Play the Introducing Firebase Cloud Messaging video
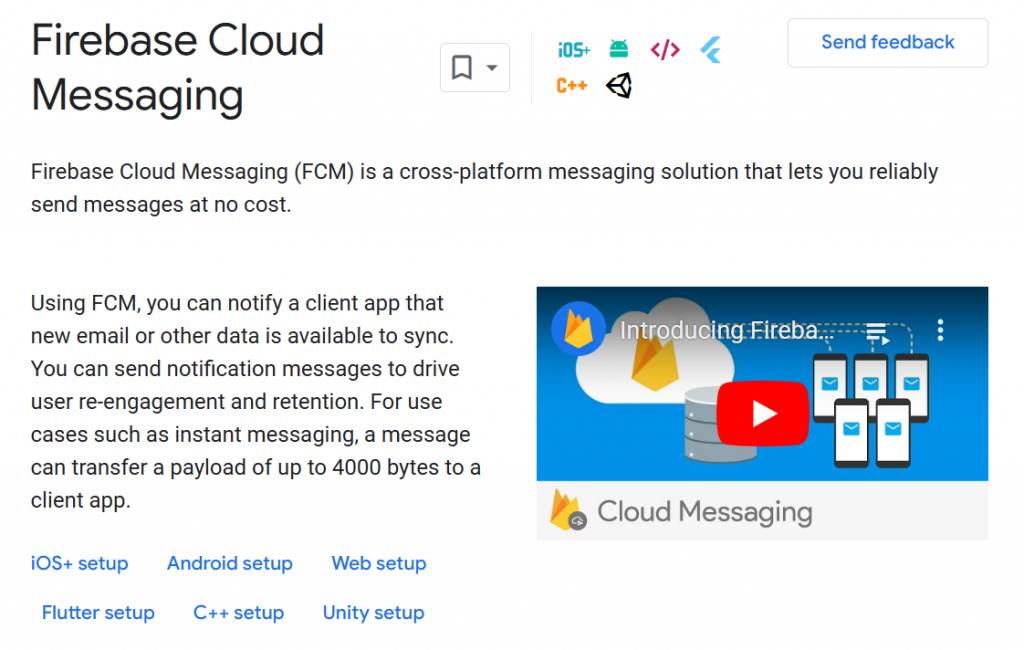Screen dimensions: 1024x650 (x=763, y=413)
